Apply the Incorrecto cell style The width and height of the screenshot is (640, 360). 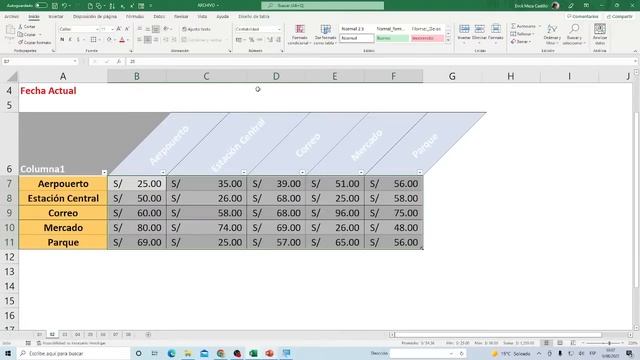(427, 38)
